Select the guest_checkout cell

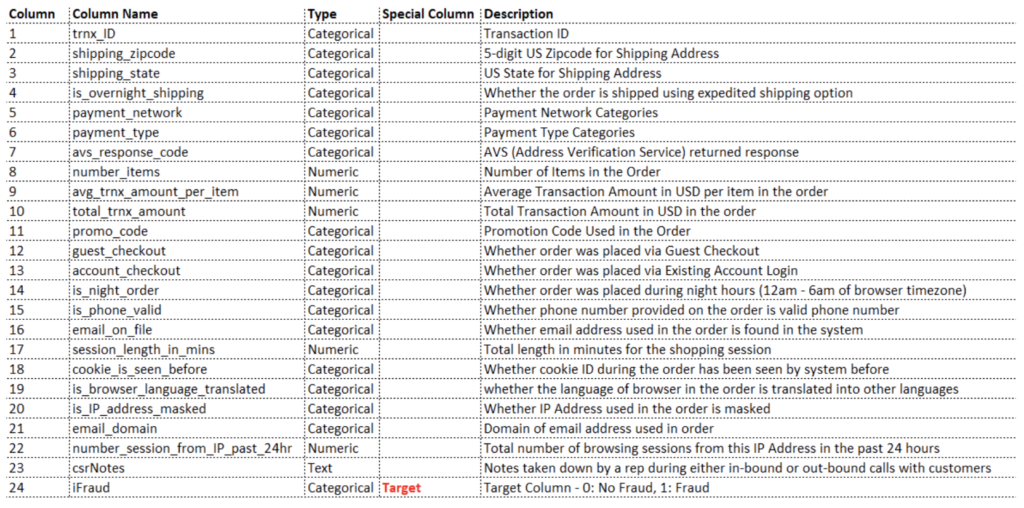(187, 251)
